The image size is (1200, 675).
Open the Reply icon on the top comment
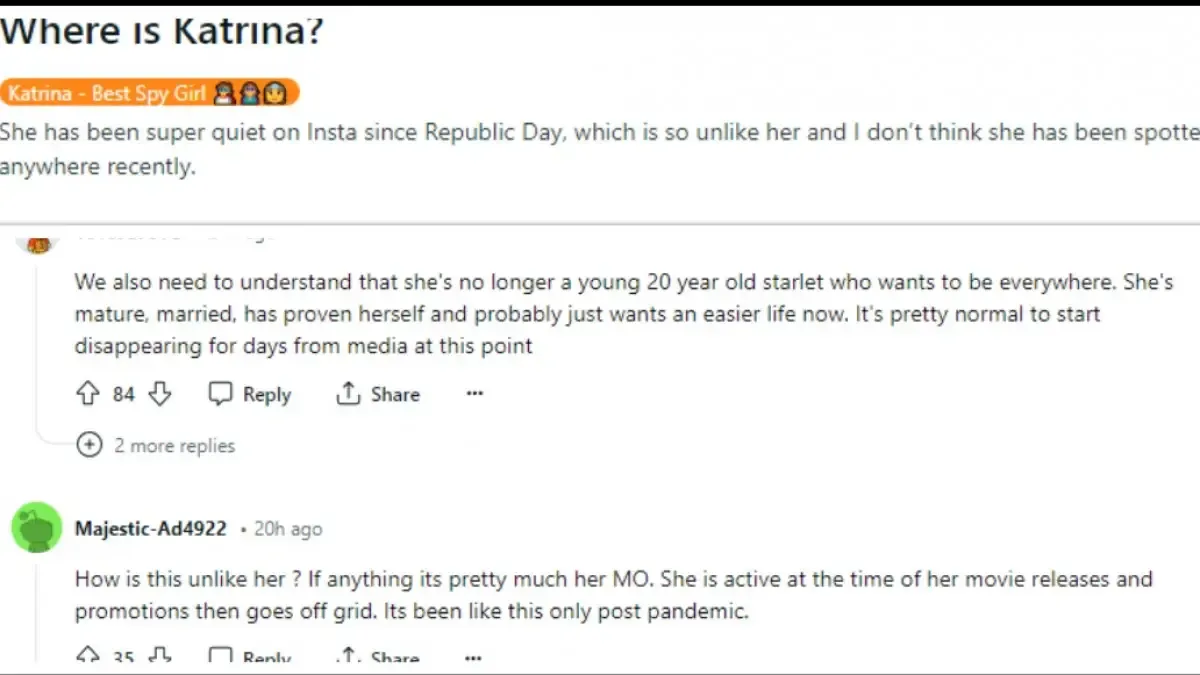point(220,393)
